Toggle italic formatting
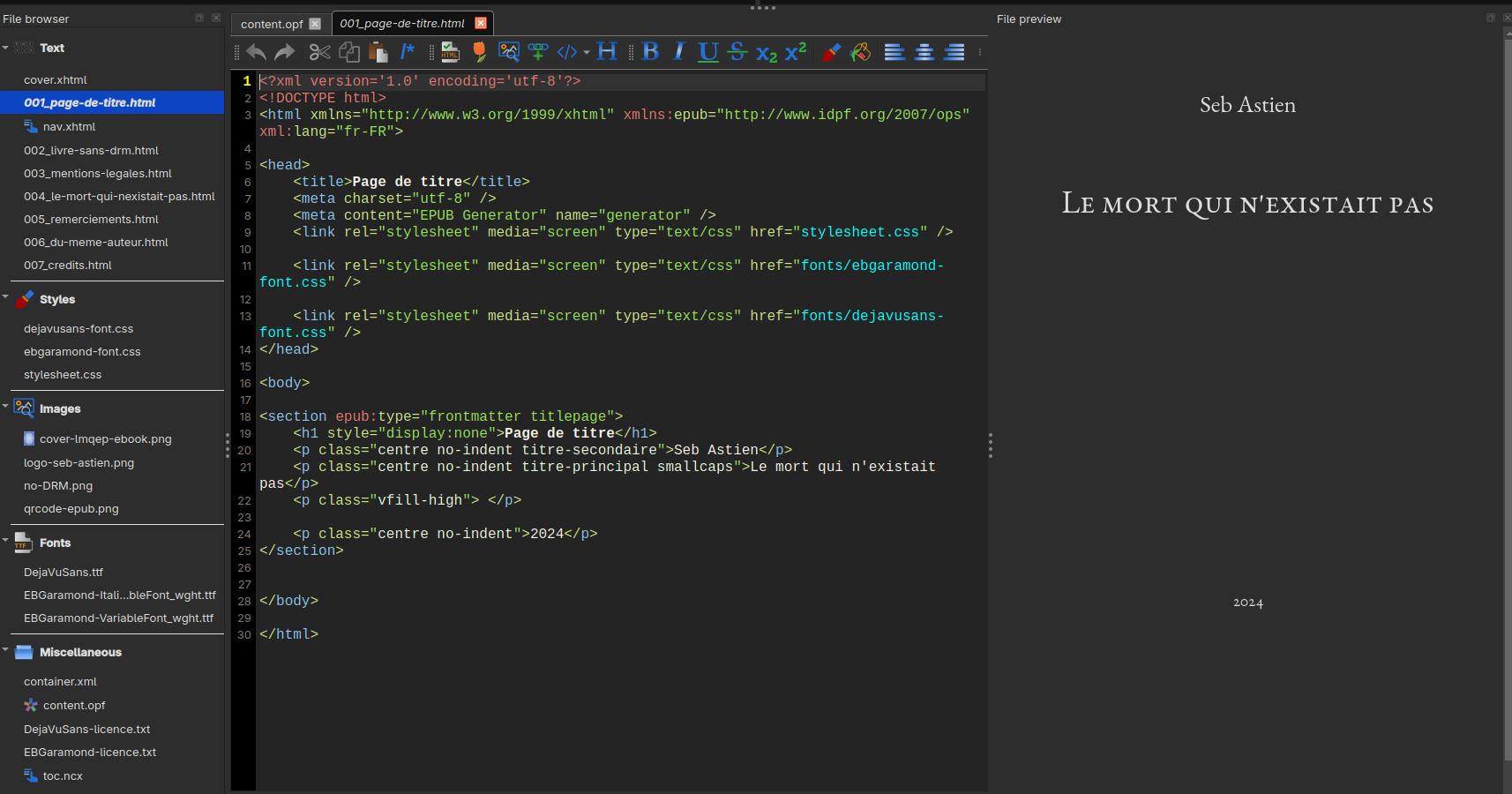 678,52
